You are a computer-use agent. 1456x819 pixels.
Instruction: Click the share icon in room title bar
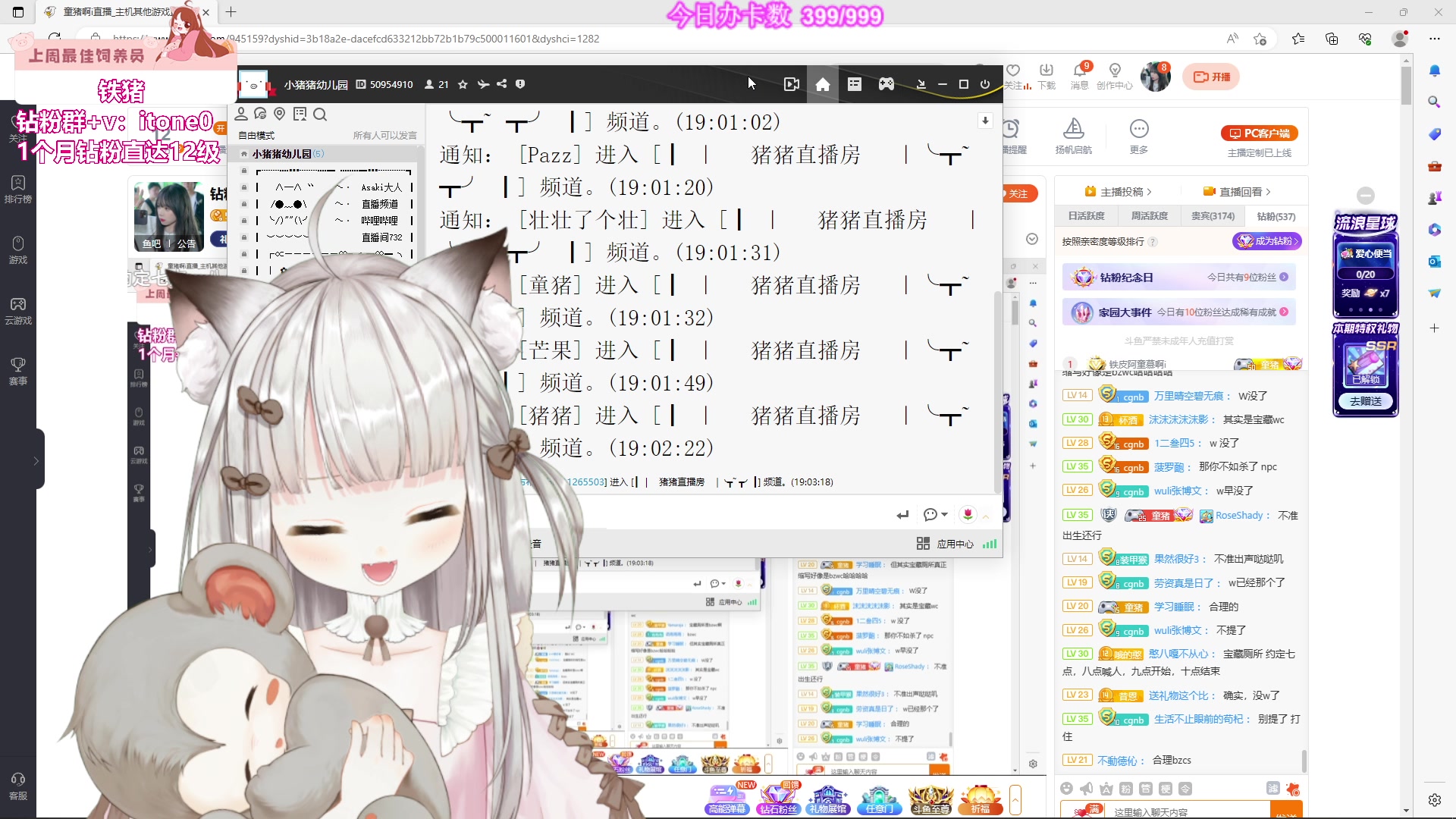point(501,84)
